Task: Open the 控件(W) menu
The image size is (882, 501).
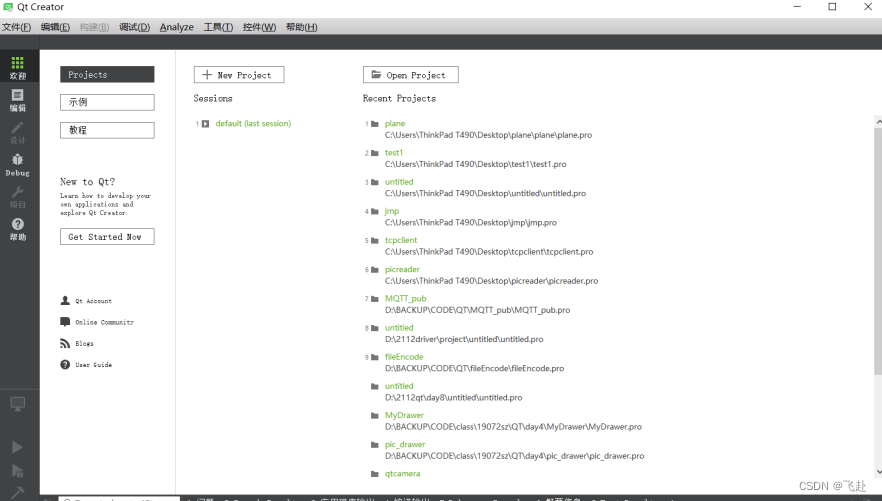Action: coord(259,27)
